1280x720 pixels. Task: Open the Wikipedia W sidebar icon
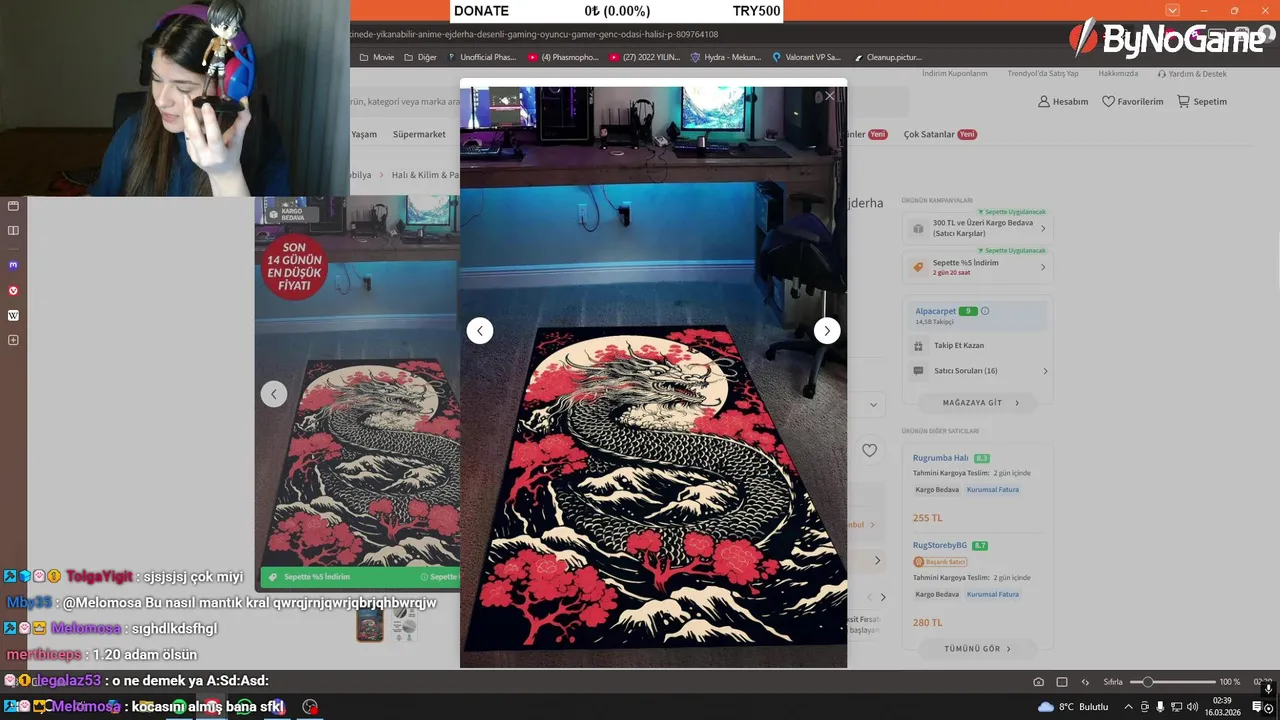click(13, 316)
